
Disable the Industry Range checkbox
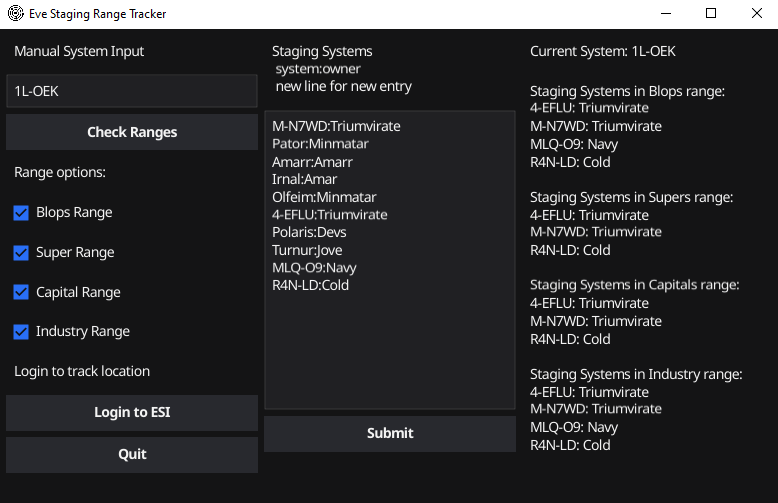click(21, 331)
